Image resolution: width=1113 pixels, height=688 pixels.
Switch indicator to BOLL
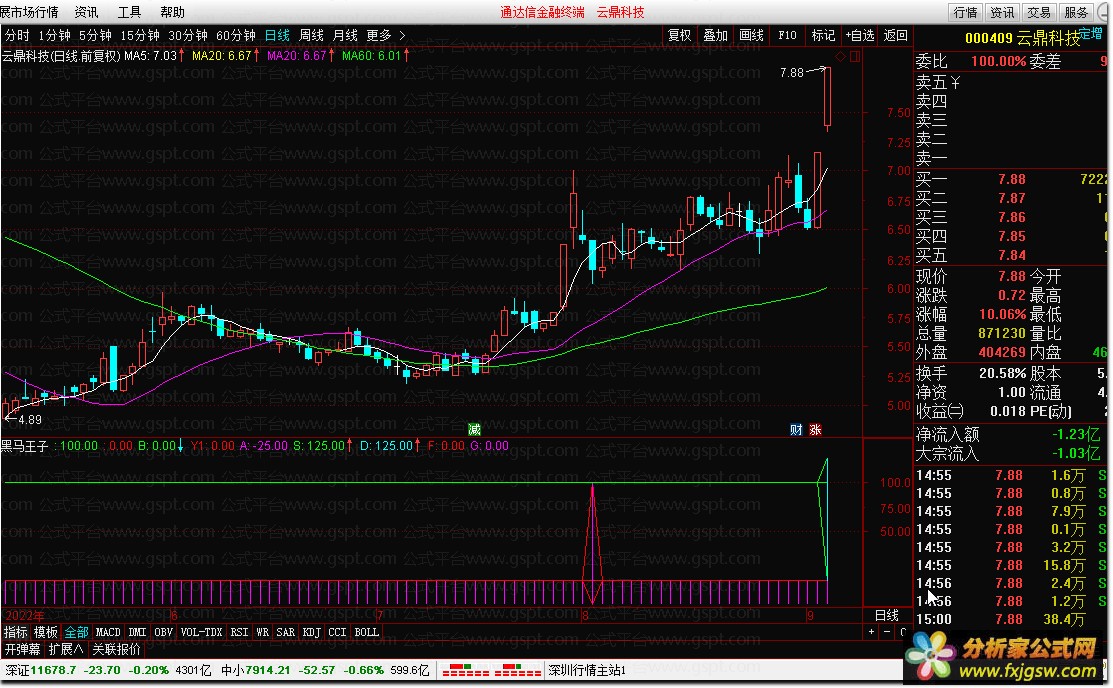366,632
